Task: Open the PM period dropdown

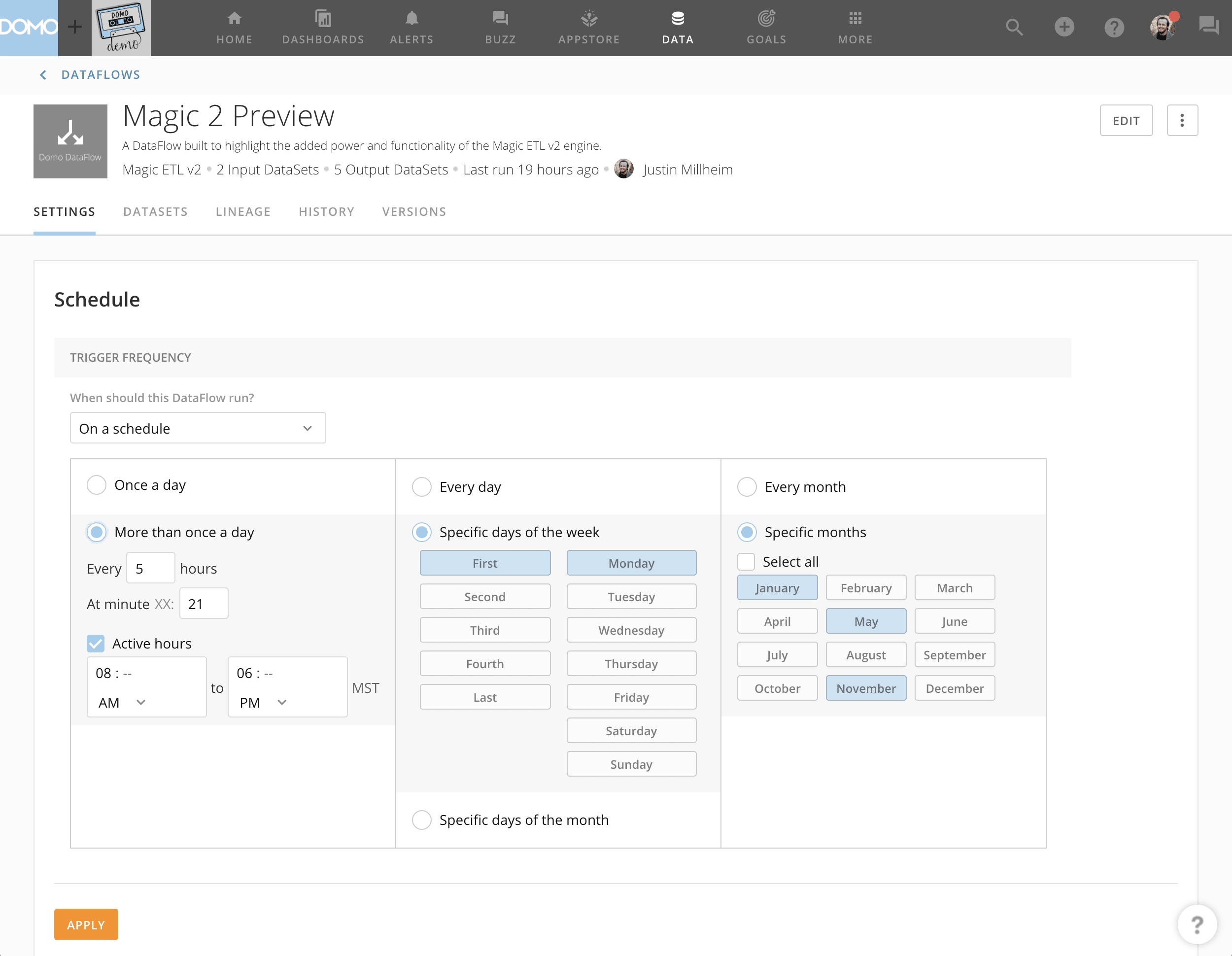Action: point(263,702)
